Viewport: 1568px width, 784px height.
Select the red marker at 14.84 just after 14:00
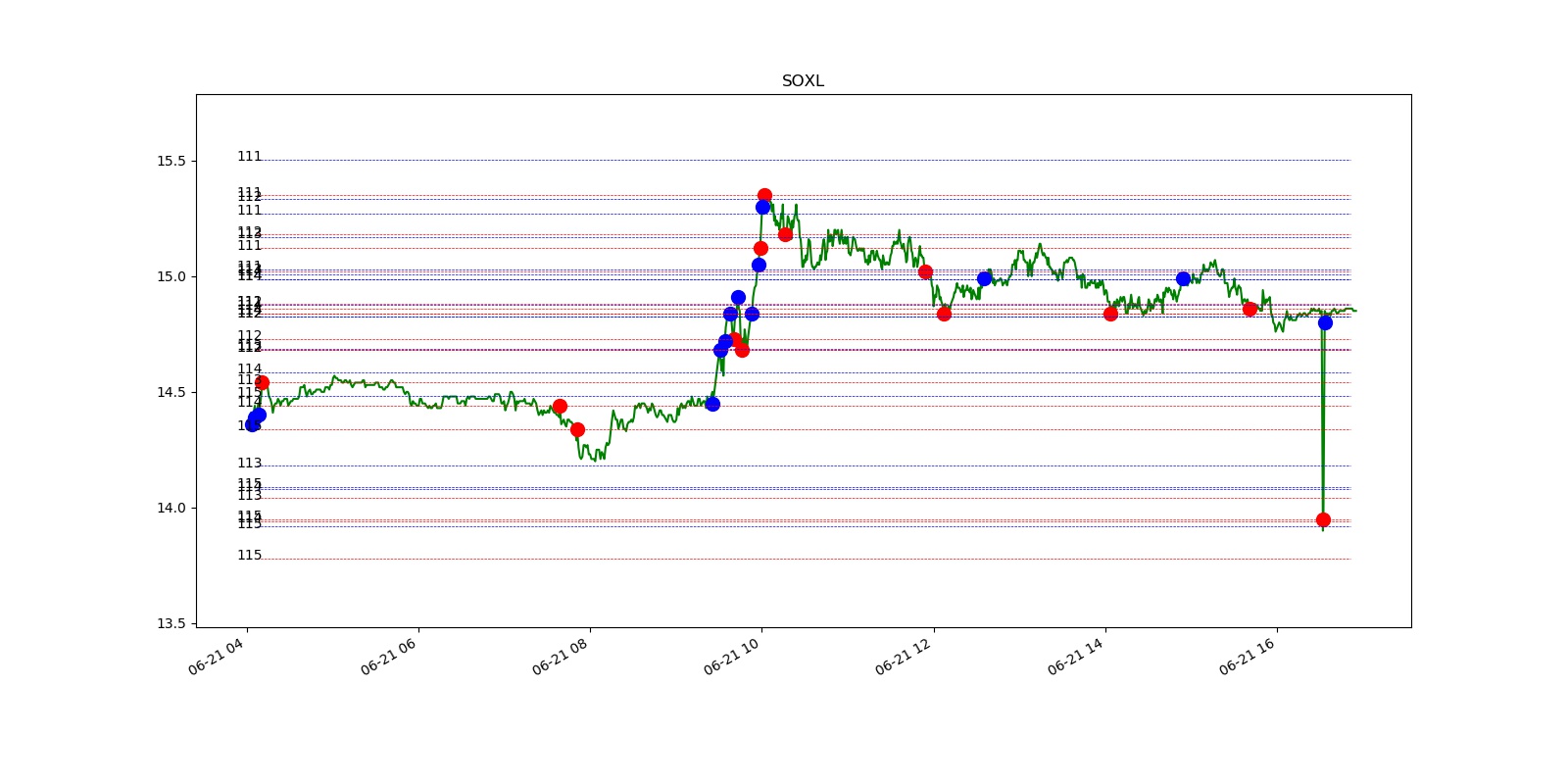click(x=1110, y=314)
